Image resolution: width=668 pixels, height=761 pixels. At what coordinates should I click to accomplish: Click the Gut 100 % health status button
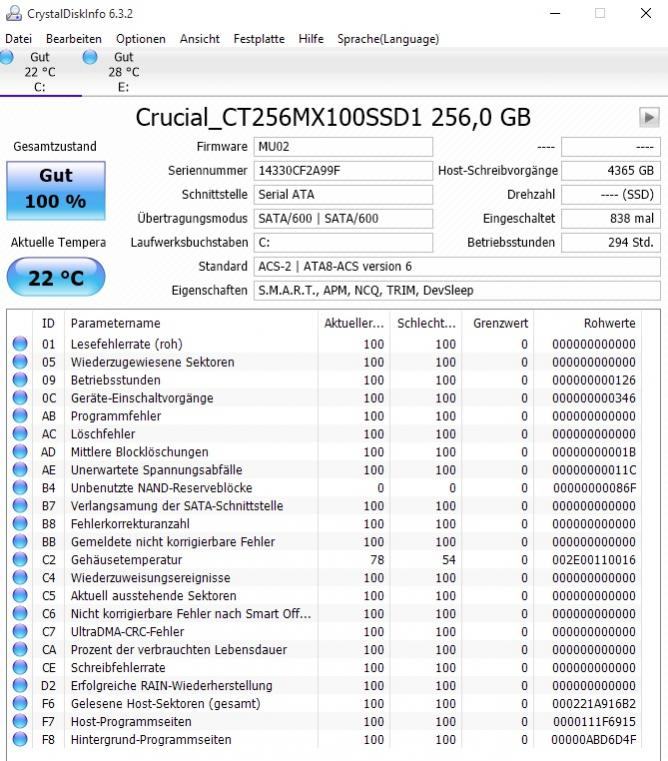click(56, 190)
